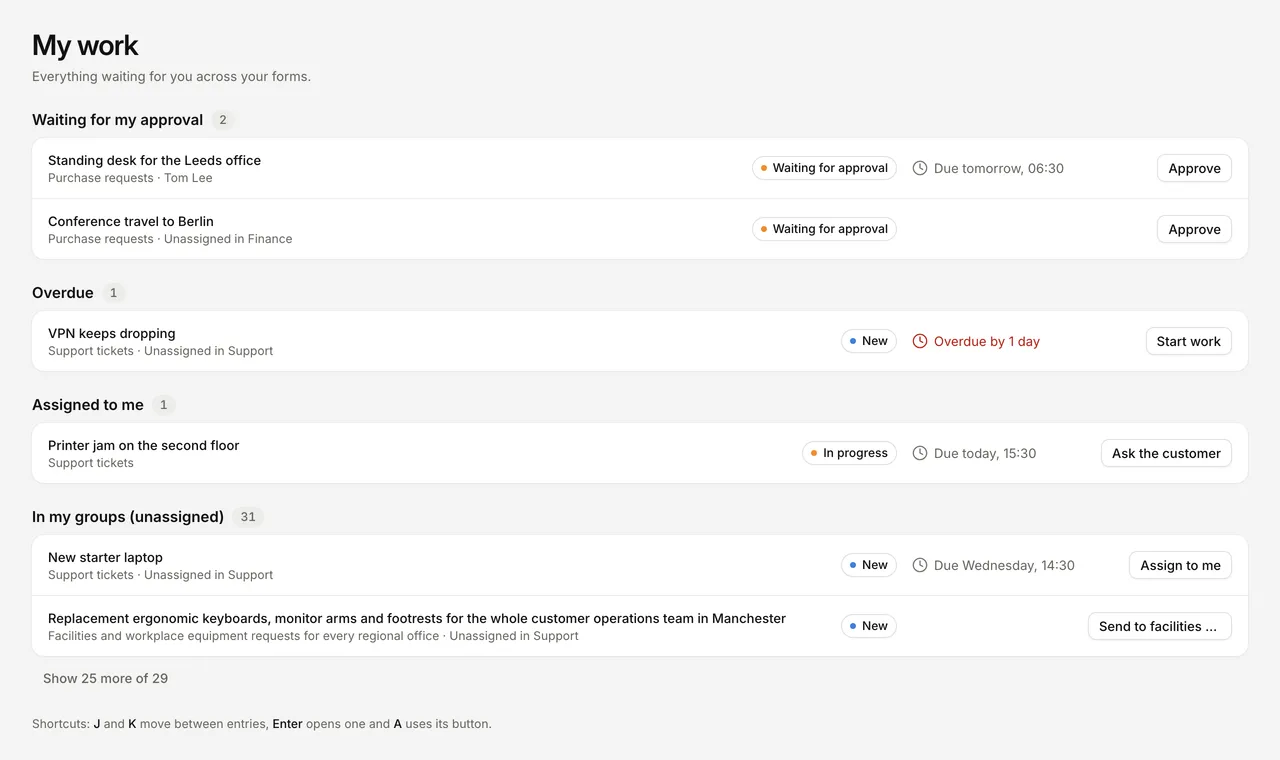
Task: Click the New badge on VPN keeps dropping
Action: pos(869,341)
